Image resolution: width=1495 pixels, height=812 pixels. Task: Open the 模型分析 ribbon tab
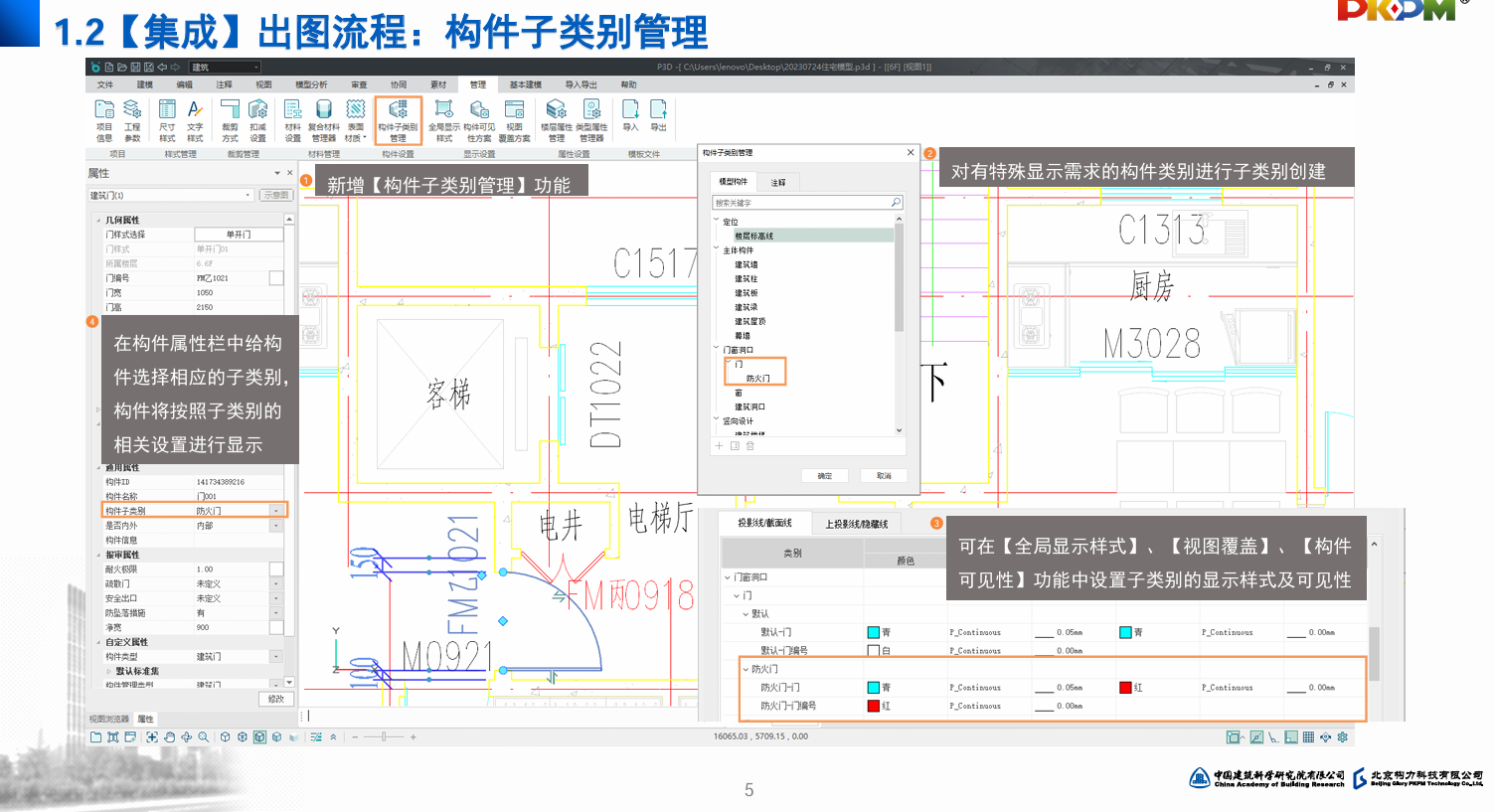click(x=311, y=84)
